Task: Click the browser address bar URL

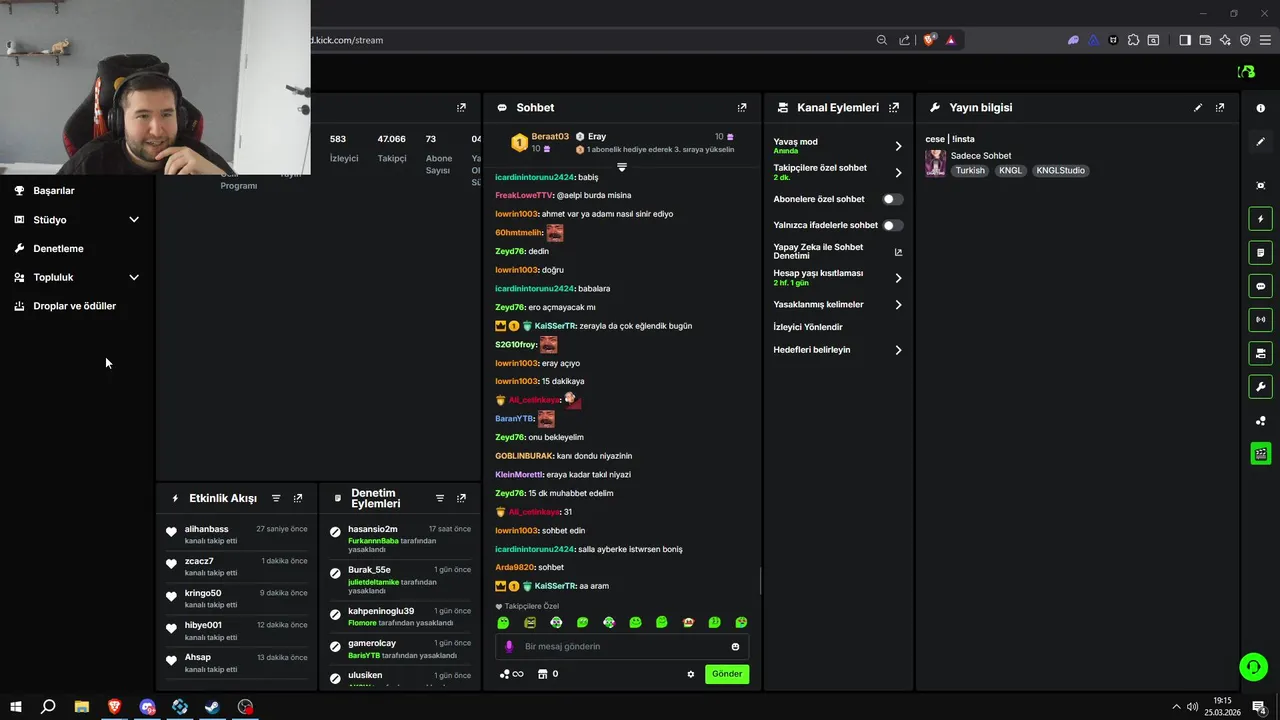Action: click(346, 40)
